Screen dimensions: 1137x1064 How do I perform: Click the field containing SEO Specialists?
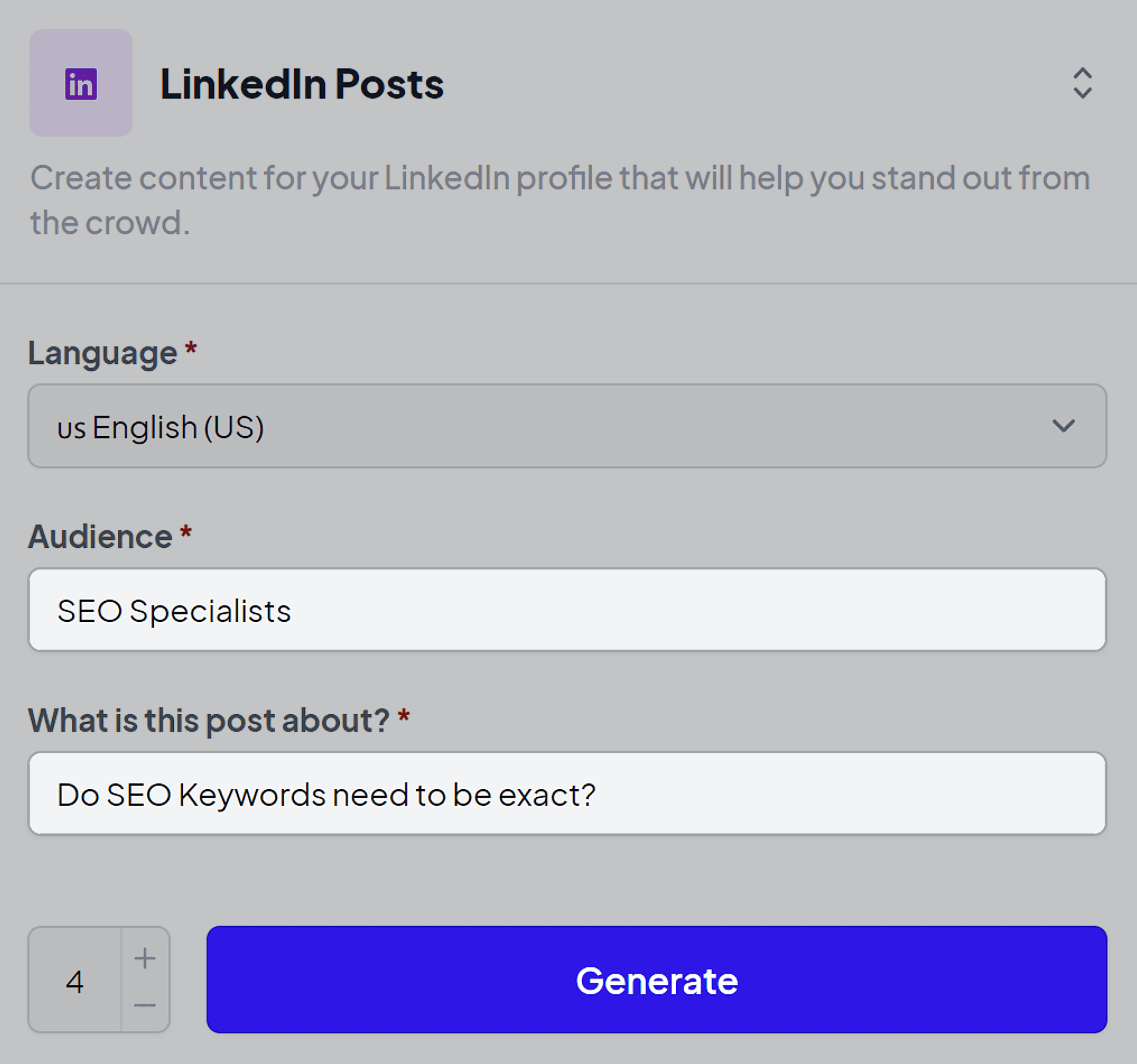point(567,610)
